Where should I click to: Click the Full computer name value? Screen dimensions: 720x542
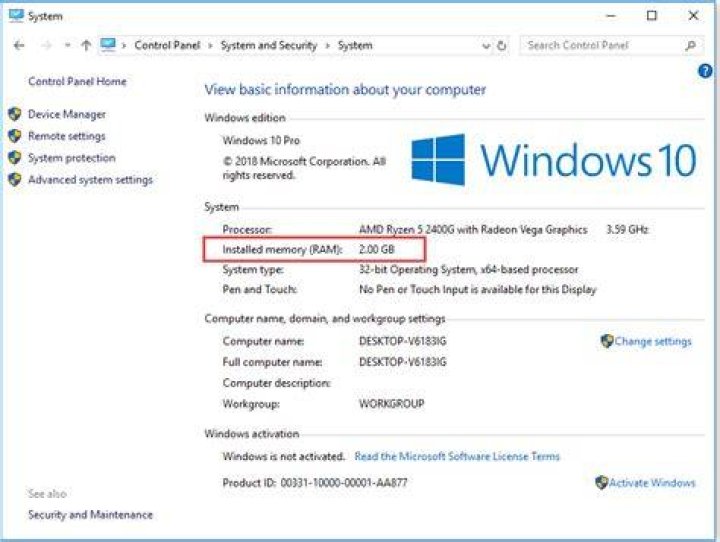pyautogui.click(x=402, y=362)
